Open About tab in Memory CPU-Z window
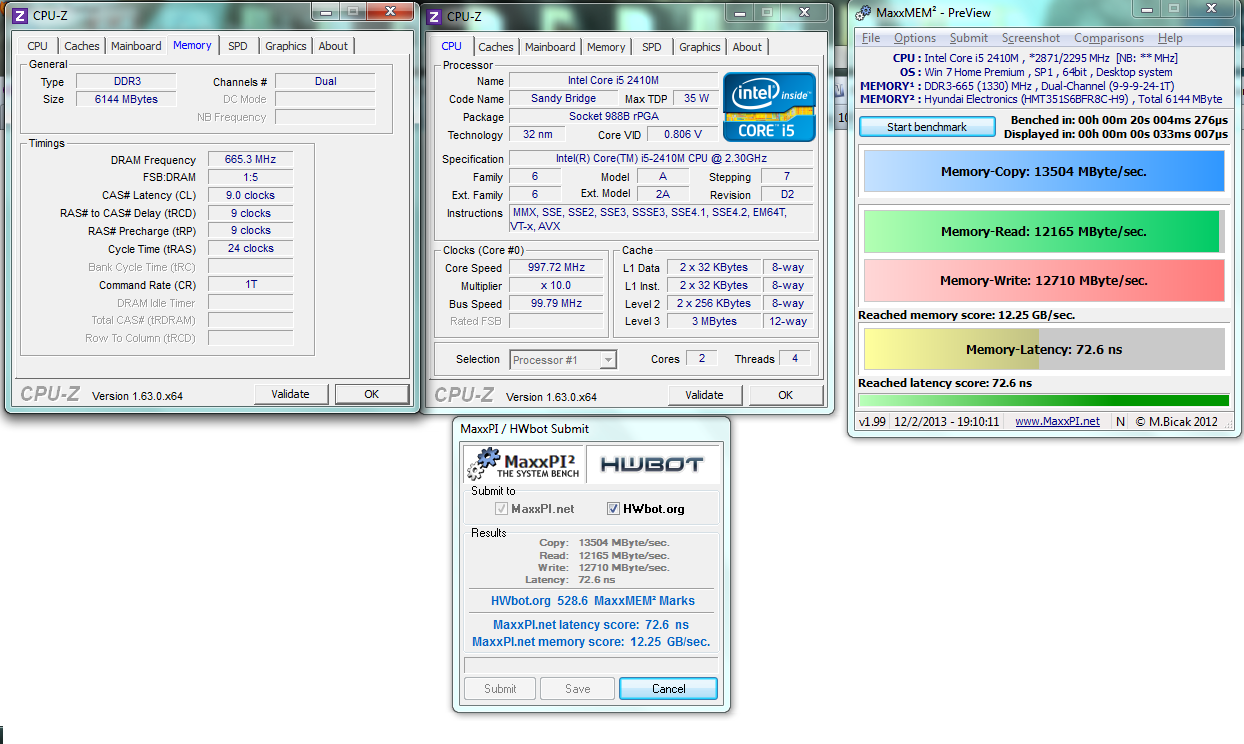The height and width of the screenshot is (744, 1244). click(333, 46)
